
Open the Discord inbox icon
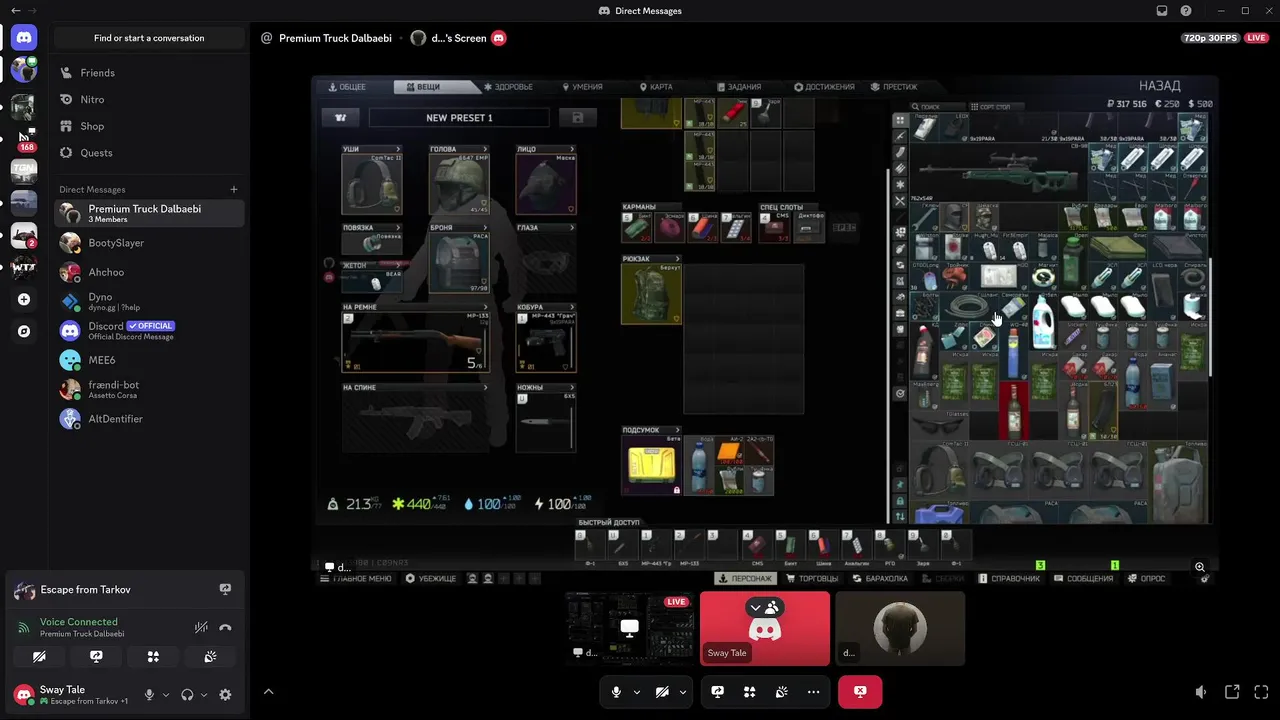(x=1162, y=11)
